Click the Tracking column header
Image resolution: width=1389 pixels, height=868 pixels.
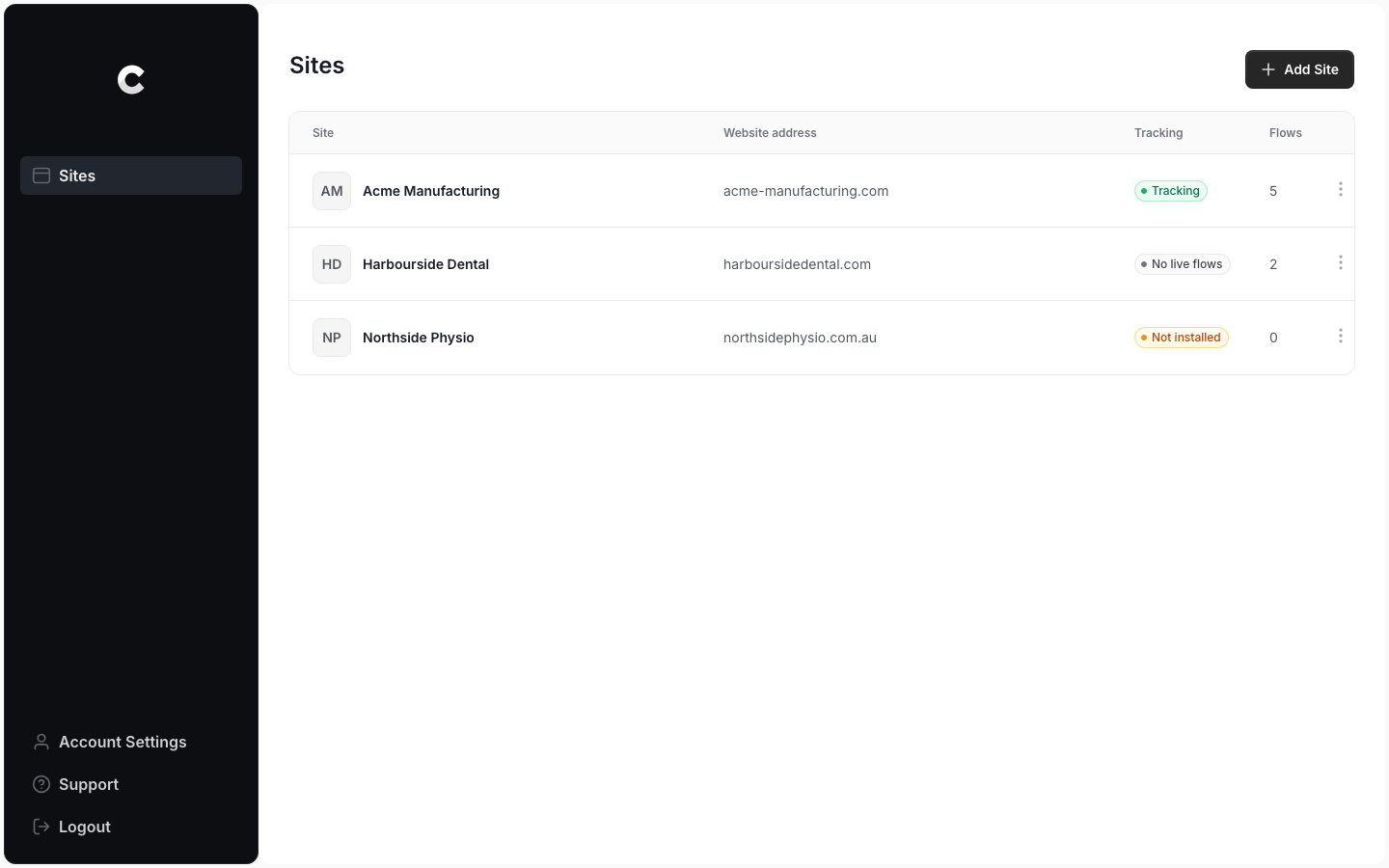tap(1158, 133)
